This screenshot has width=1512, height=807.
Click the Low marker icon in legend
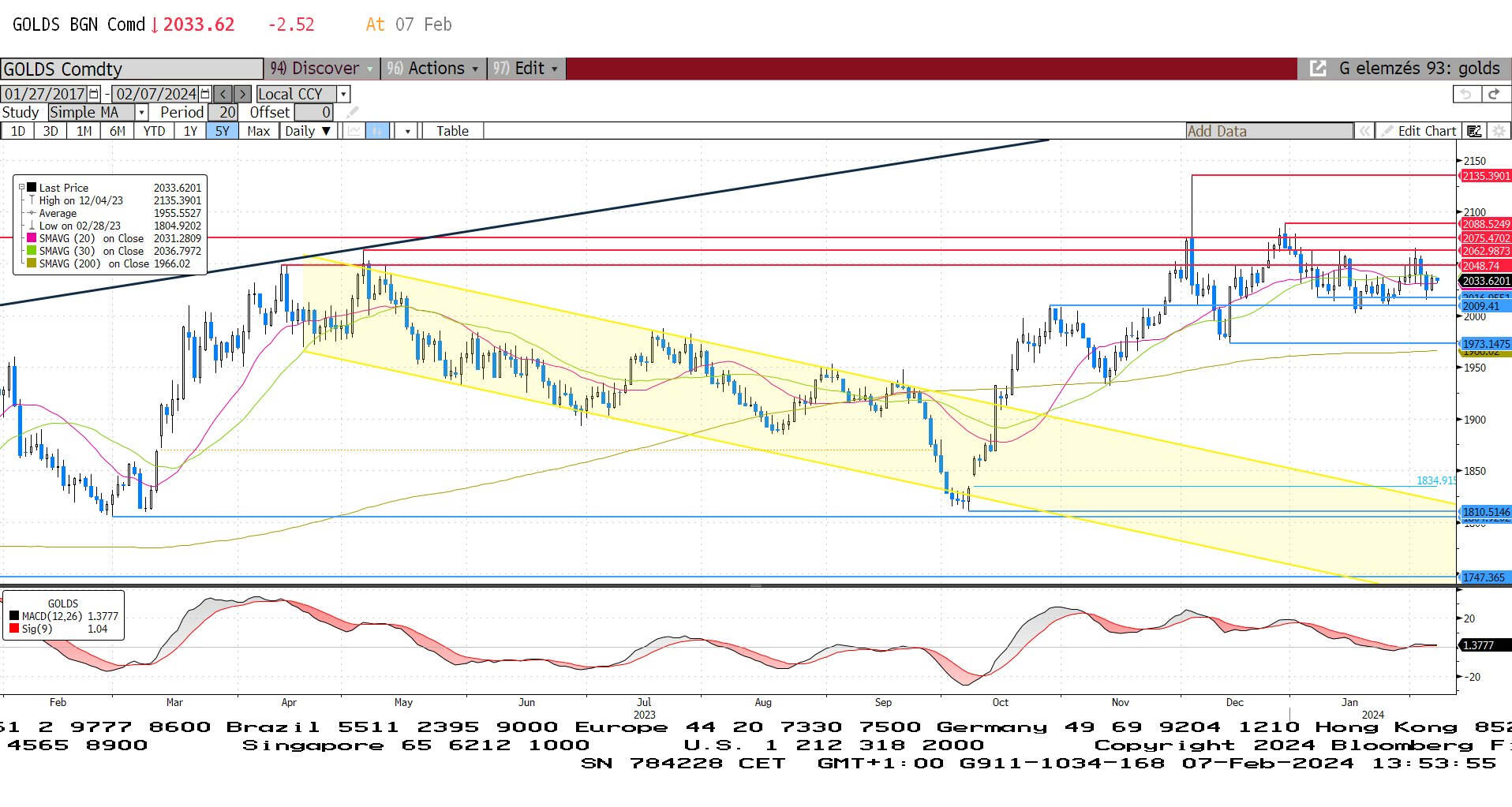point(32,226)
